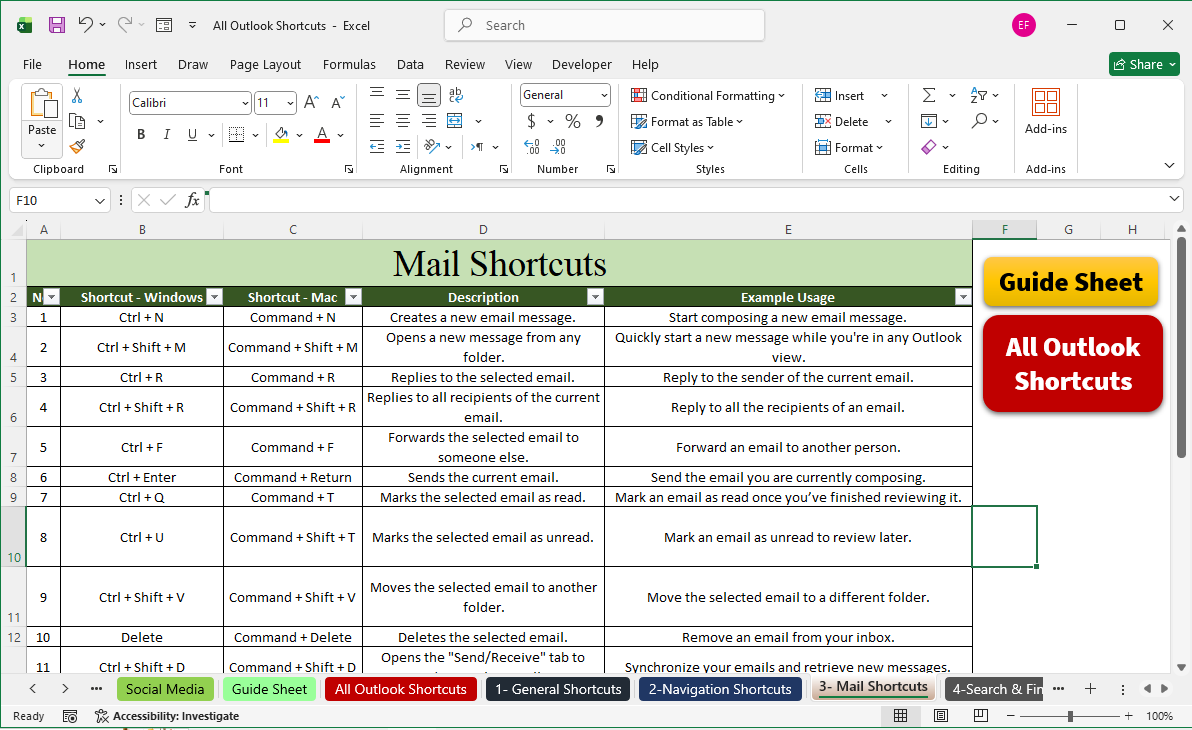
Task: Open the Add-ins gallery icon
Action: point(1045,102)
